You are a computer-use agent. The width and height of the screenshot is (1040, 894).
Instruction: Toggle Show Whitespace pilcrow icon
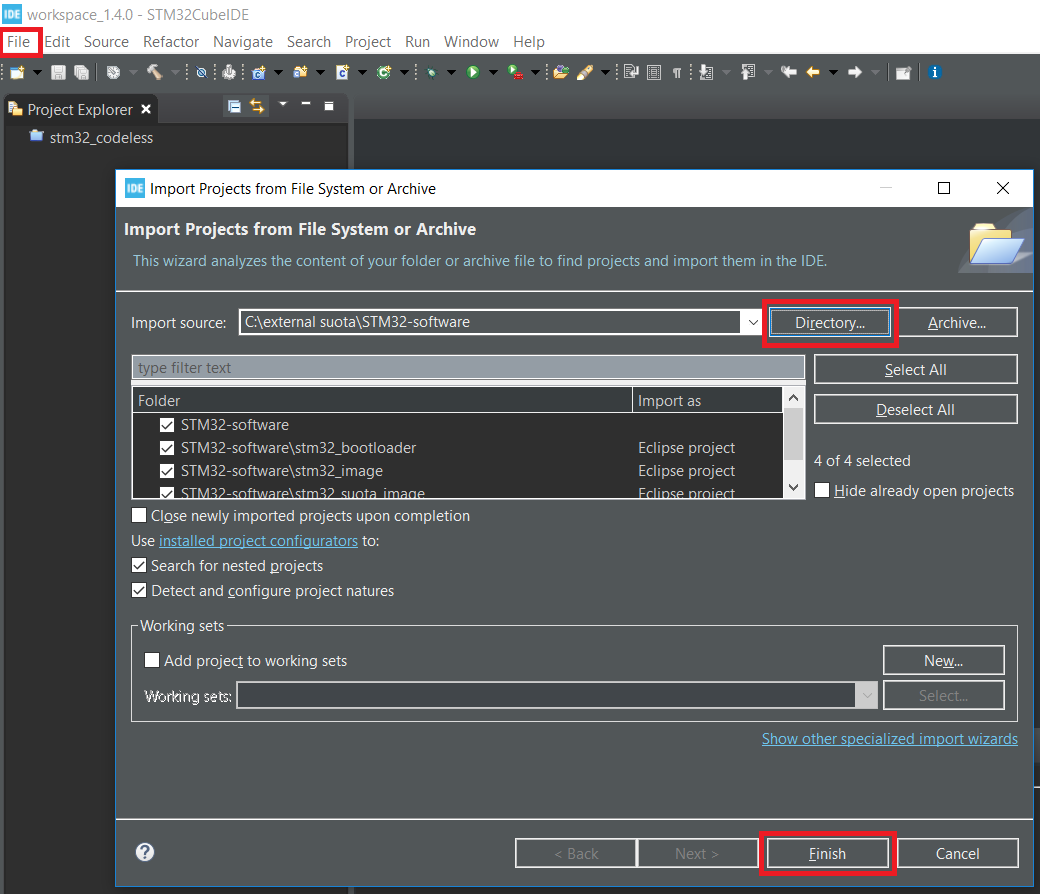point(677,72)
